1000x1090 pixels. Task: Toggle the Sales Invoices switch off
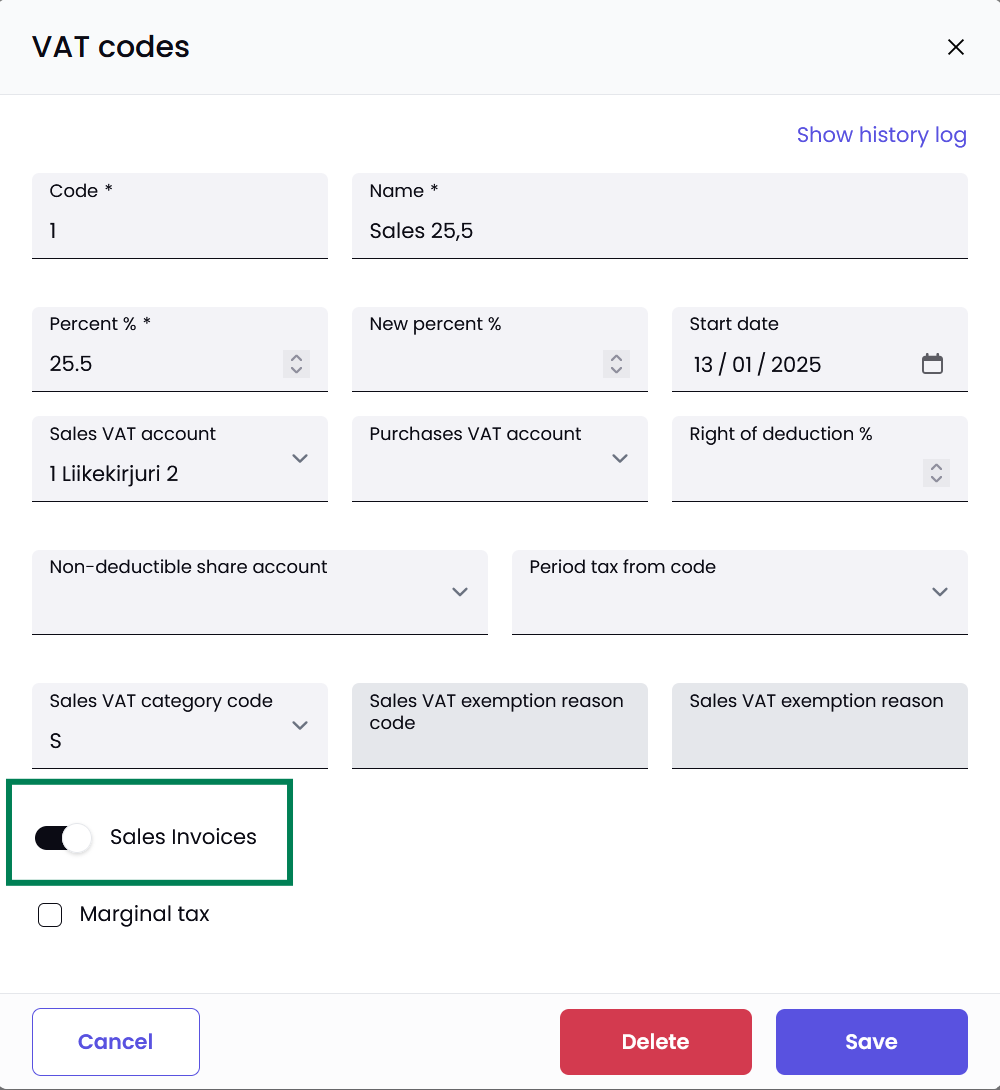[63, 838]
